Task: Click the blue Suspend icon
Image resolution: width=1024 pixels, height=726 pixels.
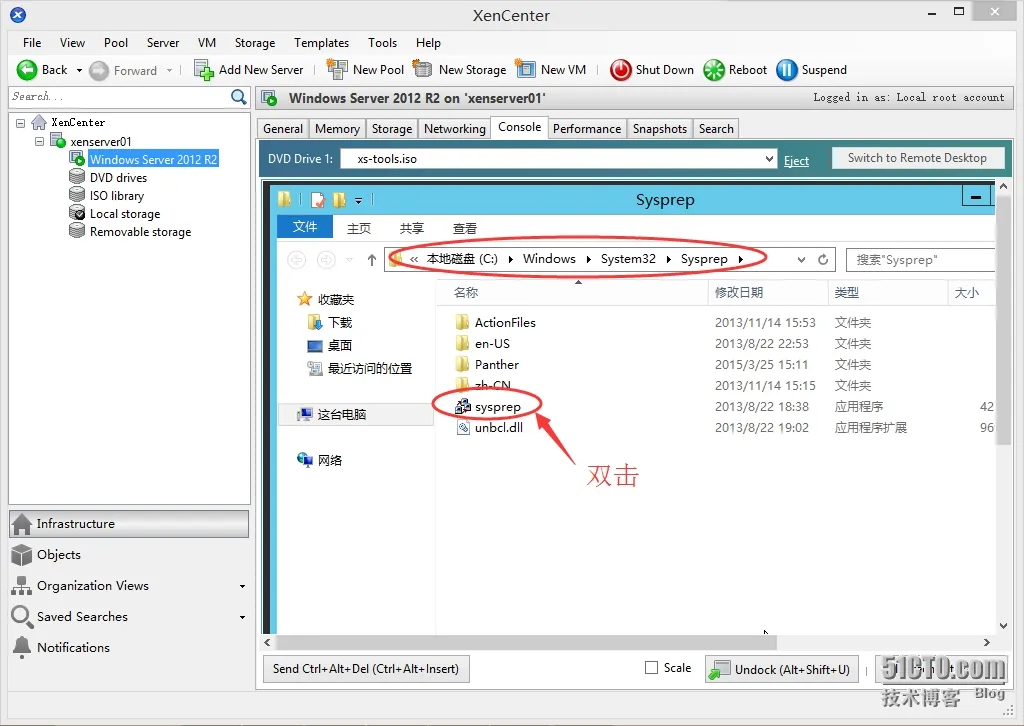Action: pos(787,70)
